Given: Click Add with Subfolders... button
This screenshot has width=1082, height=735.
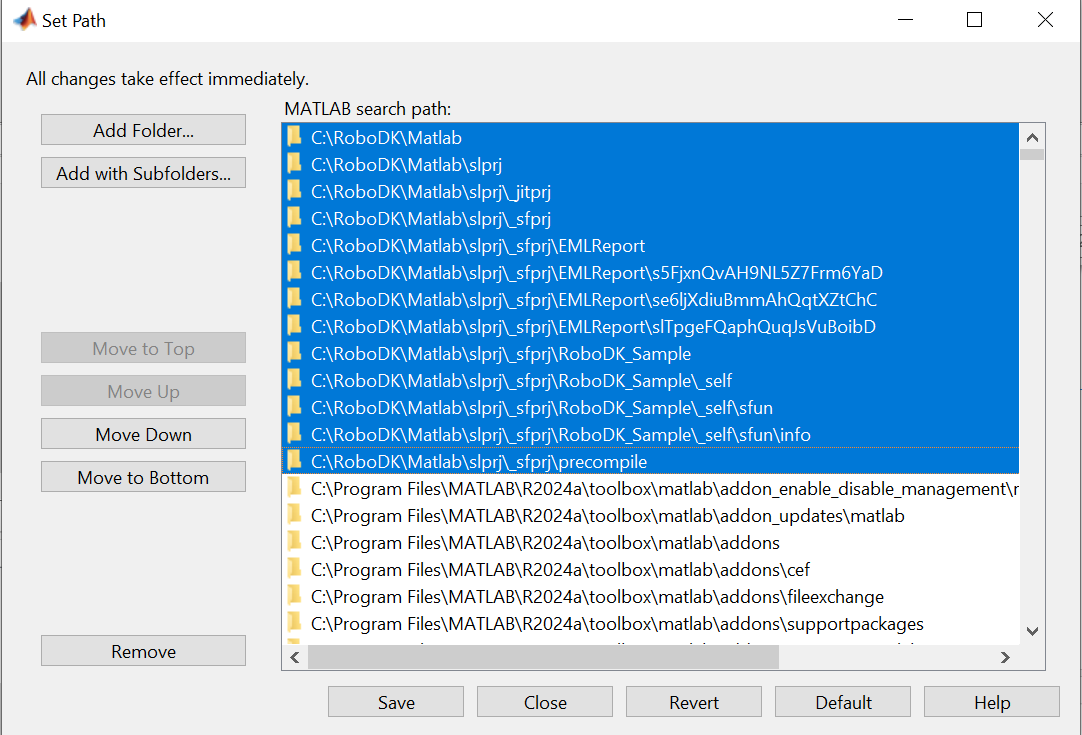Looking at the screenshot, I should click(143, 173).
